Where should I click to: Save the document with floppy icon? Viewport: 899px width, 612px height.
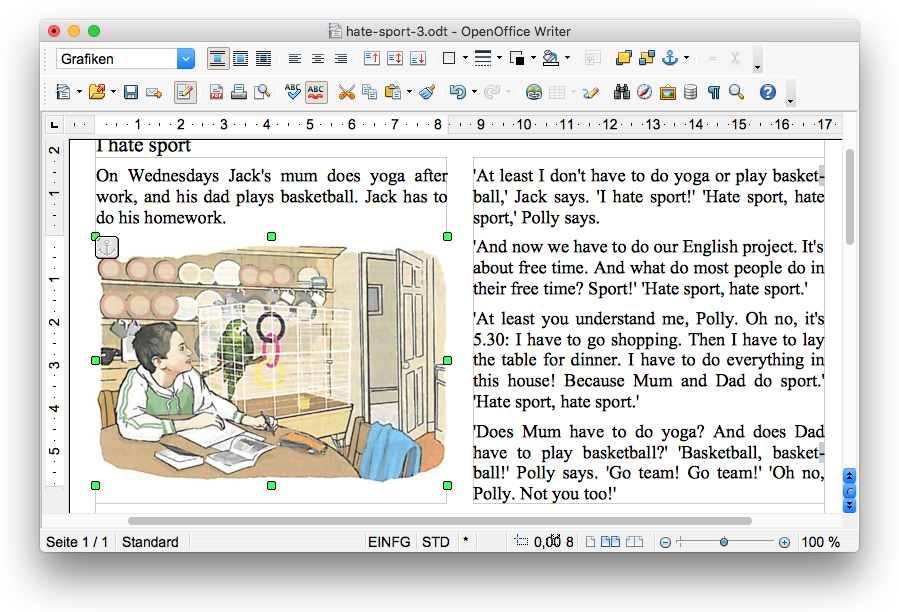tap(131, 92)
